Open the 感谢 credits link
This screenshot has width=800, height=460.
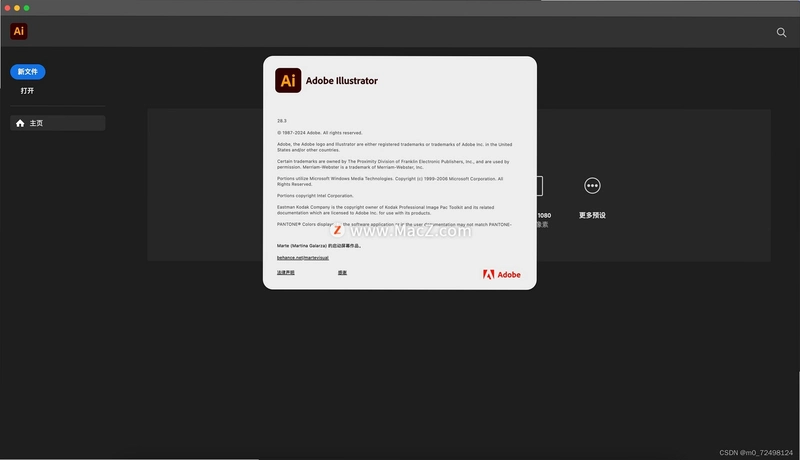[342, 272]
